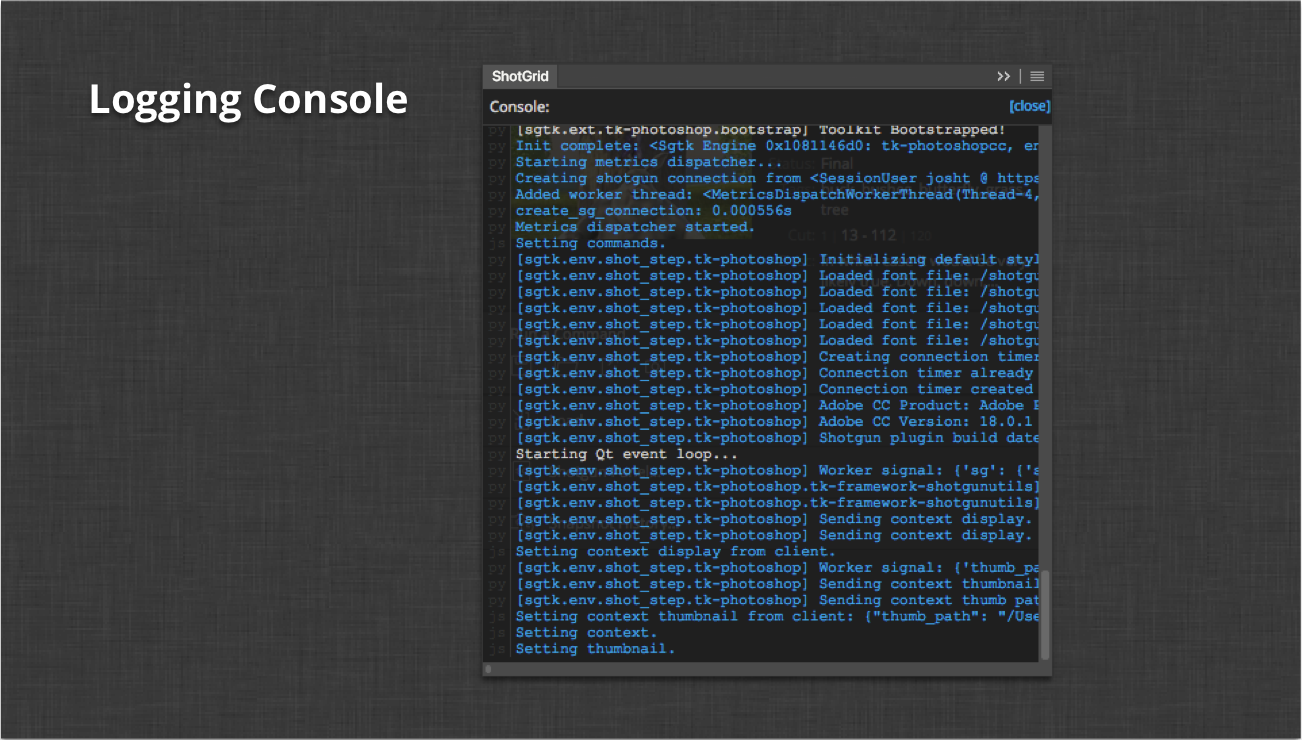Image resolution: width=1302 pixels, height=740 pixels.
Task: Select the 'Init complete: <Sgtk Engine' log line
Action: pyautogui.click(x=777, y=146)
